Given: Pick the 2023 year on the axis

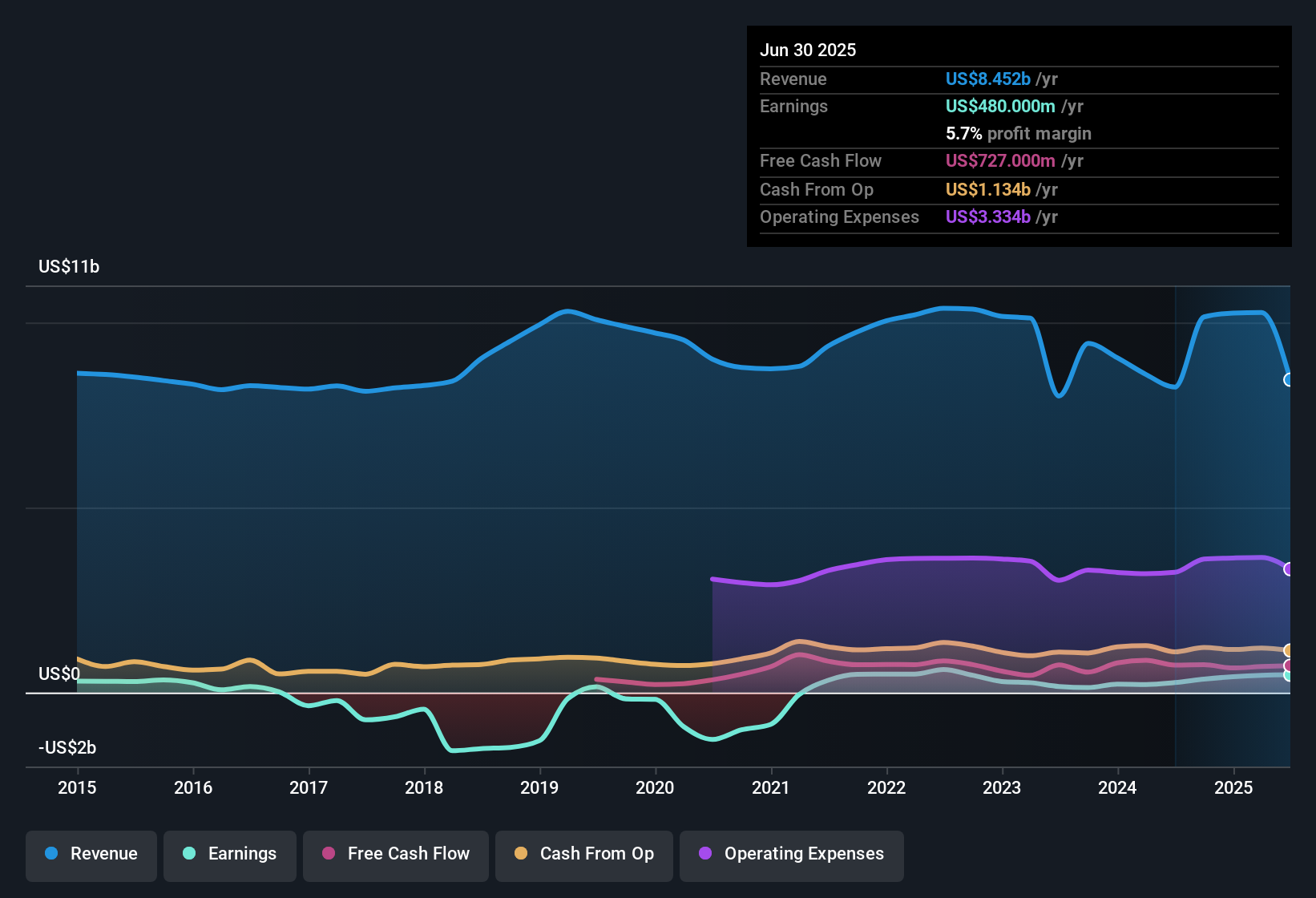Looking at the screenshot, I should click(x=1002, y=787).
